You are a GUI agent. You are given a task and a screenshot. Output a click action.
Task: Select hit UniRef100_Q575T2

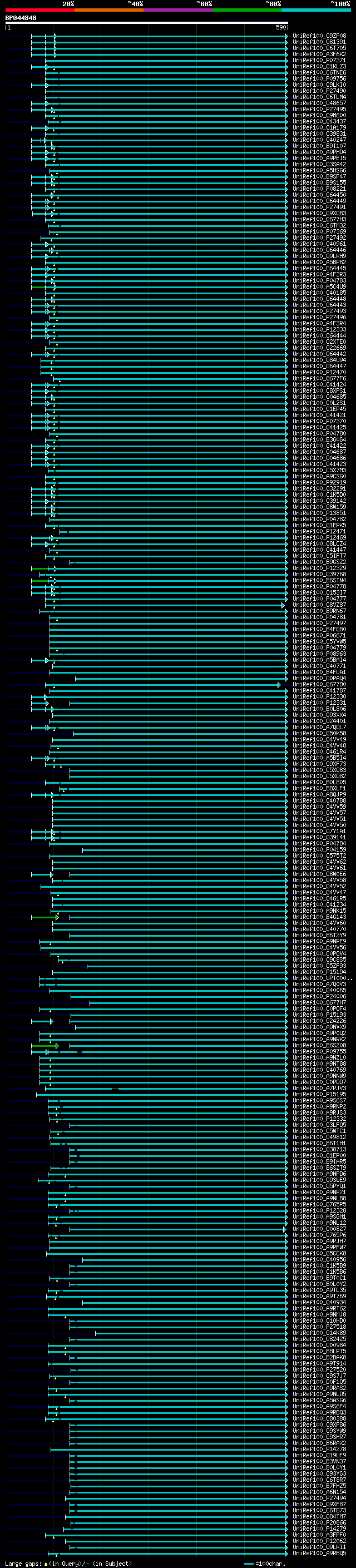click(319, 856)
